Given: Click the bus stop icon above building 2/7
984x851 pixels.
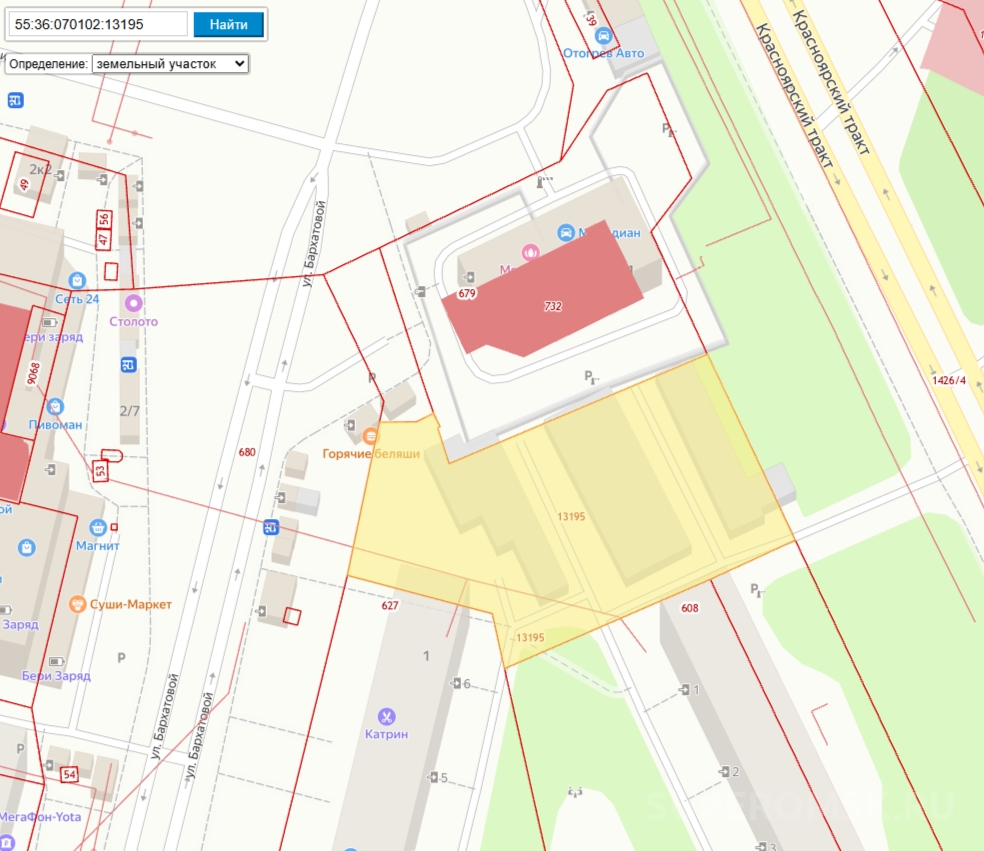Looking at the screenshot, I should [x=128, y=365].
